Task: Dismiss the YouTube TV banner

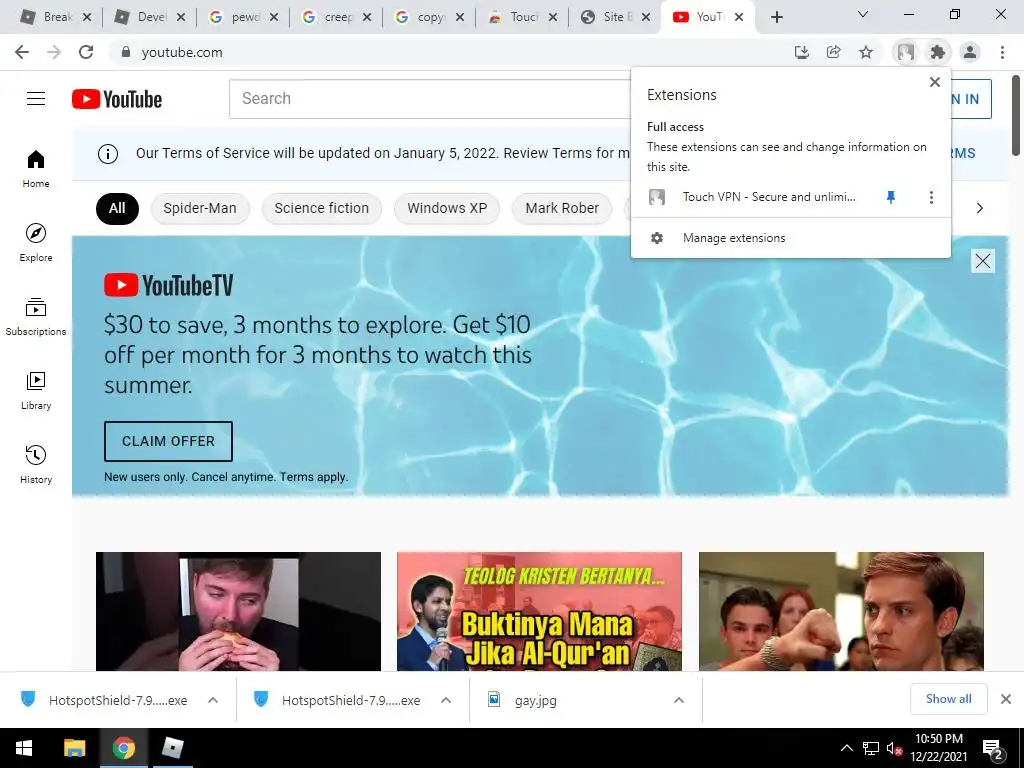Action: 983,261
